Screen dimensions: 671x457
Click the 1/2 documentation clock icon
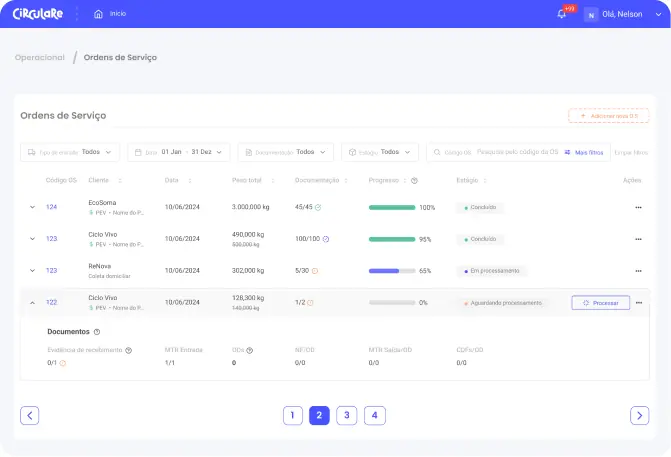310,303
